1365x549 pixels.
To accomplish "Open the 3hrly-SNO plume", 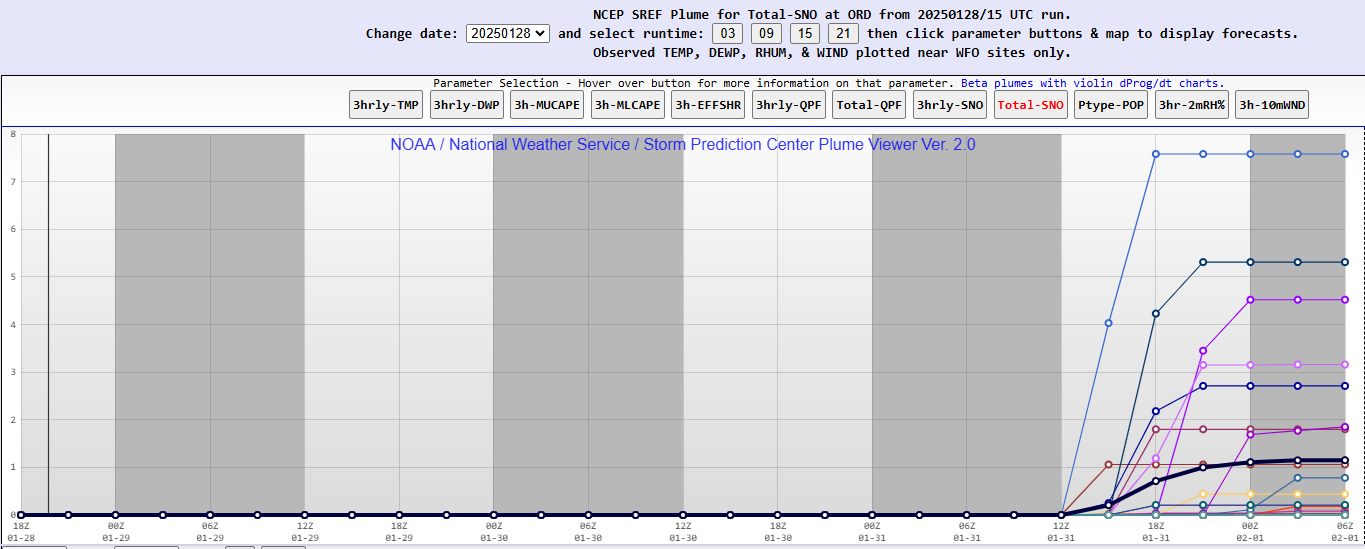I will (951, 104).
